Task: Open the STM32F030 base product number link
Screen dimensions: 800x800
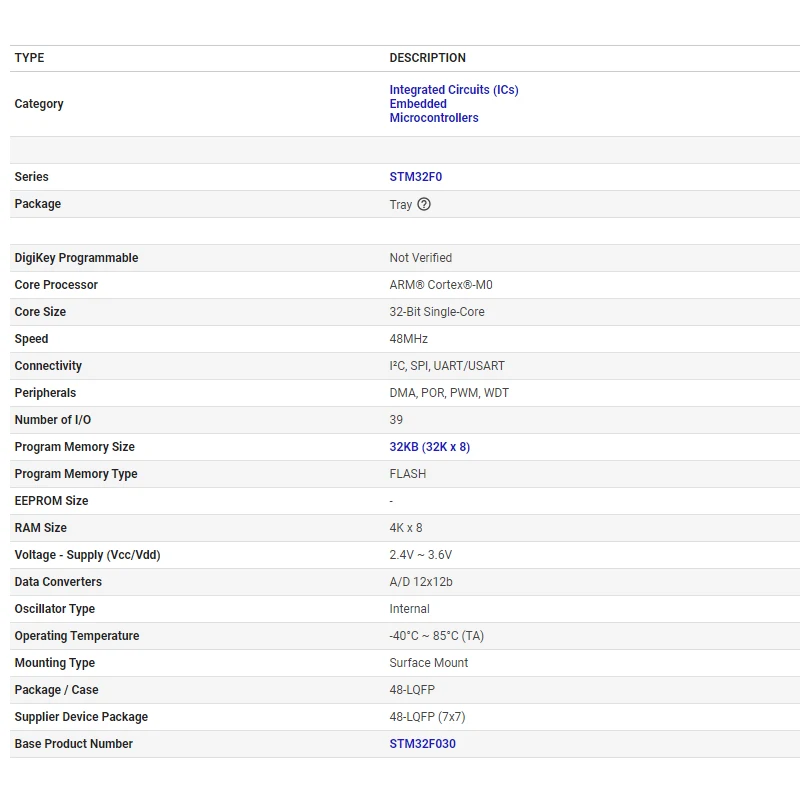Action: point(422,744)
